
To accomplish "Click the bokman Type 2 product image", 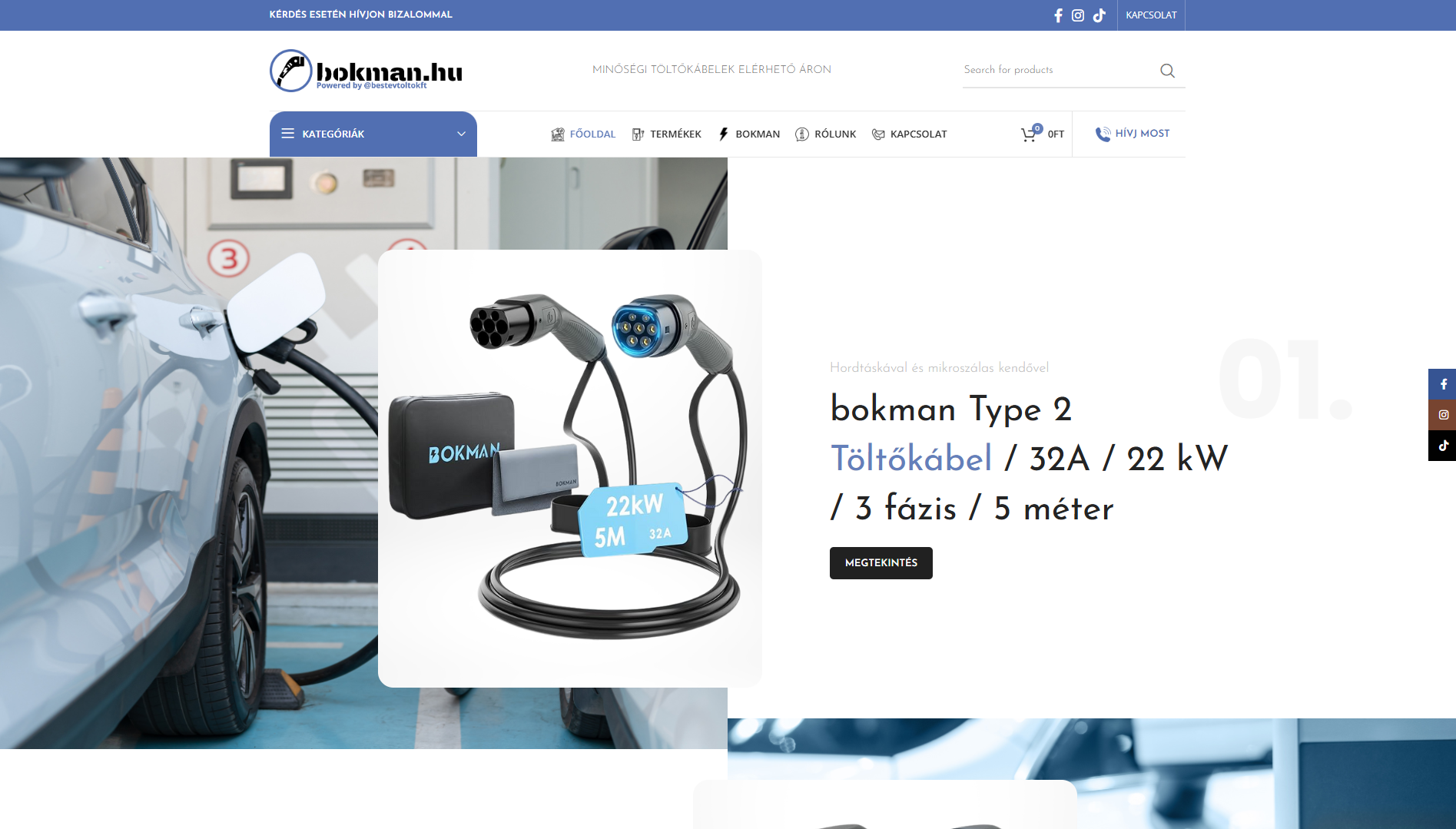I will (x=570, y=467).
